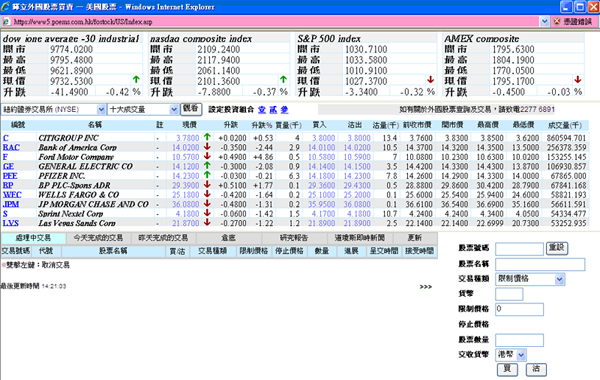600x380 pixels.
Task: Click the Internet Explorer logo in the title bar
Action: [x=6, y=7]
